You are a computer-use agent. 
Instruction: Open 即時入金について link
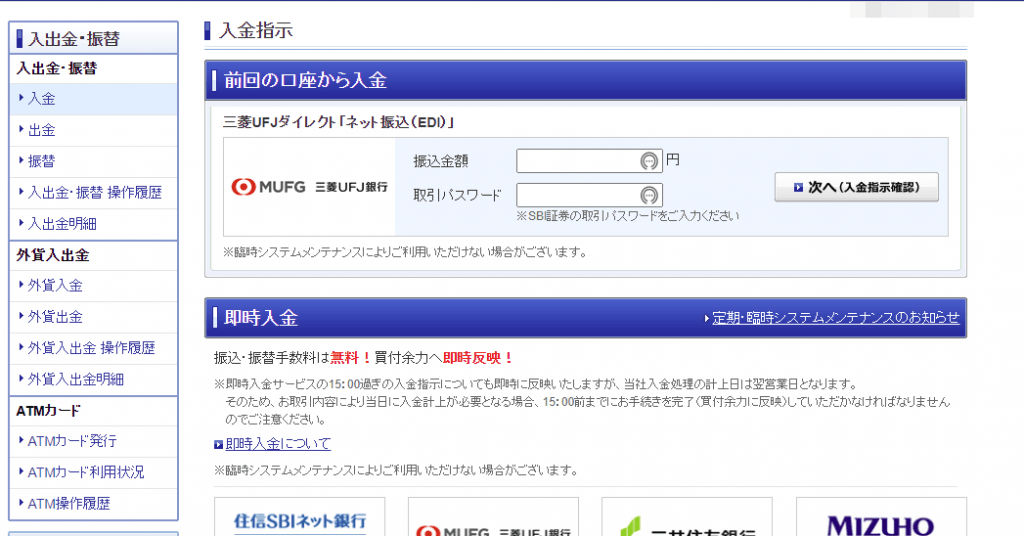tap(278, 444)
